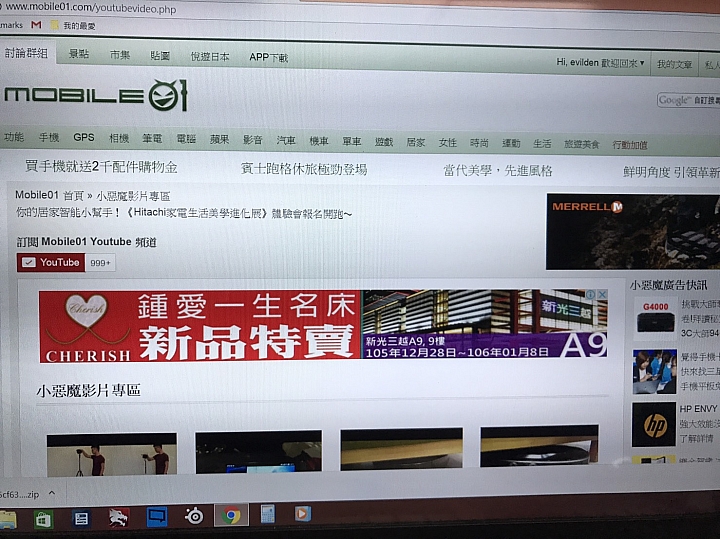Image resolution: width=720 pixels, height=539 pixels.
Task: Open the Windows Store taskbar icon
Action: coord(44,520)
